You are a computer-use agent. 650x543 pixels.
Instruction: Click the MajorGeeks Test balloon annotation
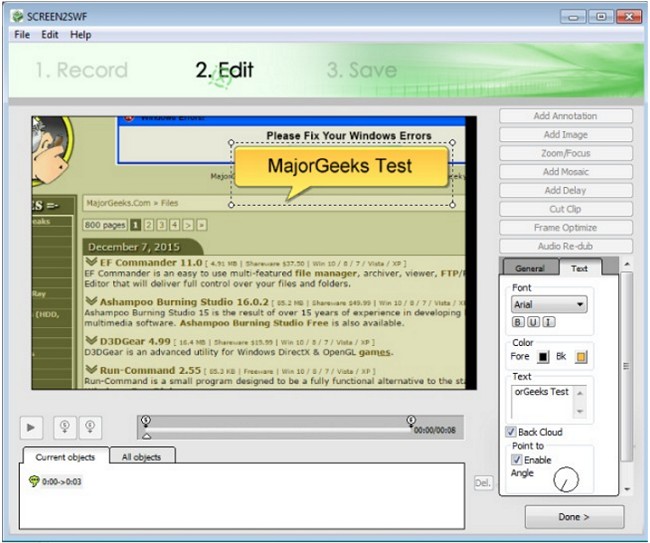point(341,169)
